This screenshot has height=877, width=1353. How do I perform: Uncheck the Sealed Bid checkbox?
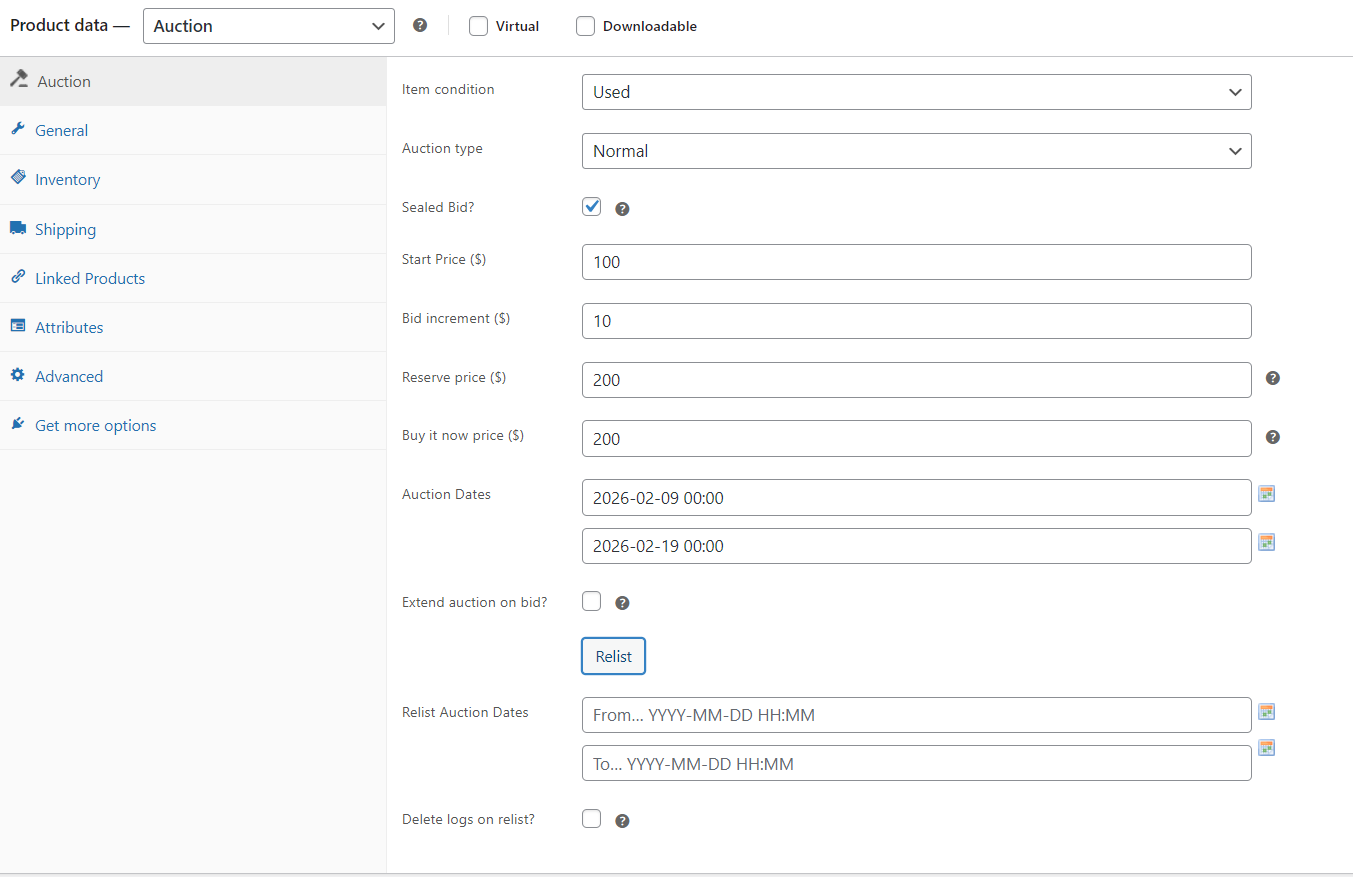point(592,207)
